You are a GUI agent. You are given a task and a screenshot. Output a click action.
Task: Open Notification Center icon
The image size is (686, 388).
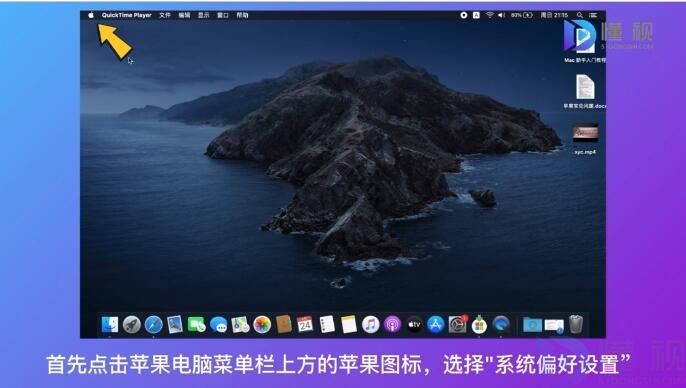(x=593, y=15)
